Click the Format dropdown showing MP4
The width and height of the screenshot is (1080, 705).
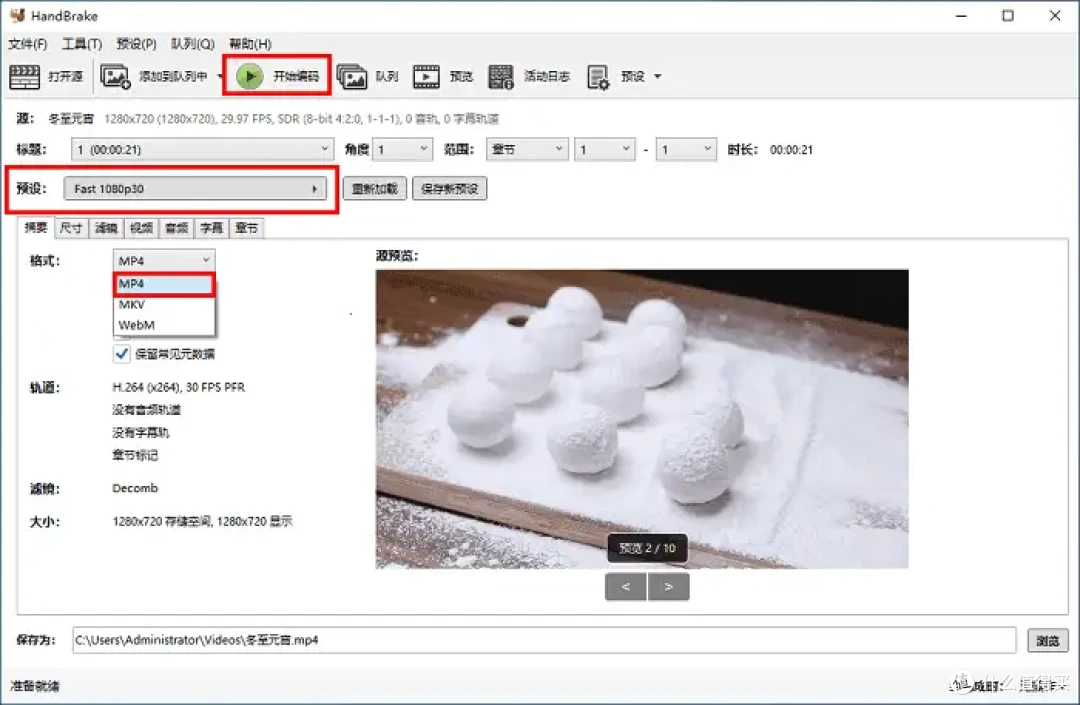coord(164,260)
